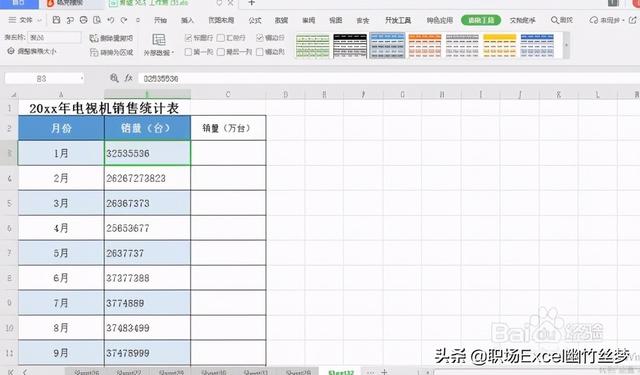Screen dimensions: 640x375
Task: Click the formula bar showing 32535536
Action: (388, 78)
